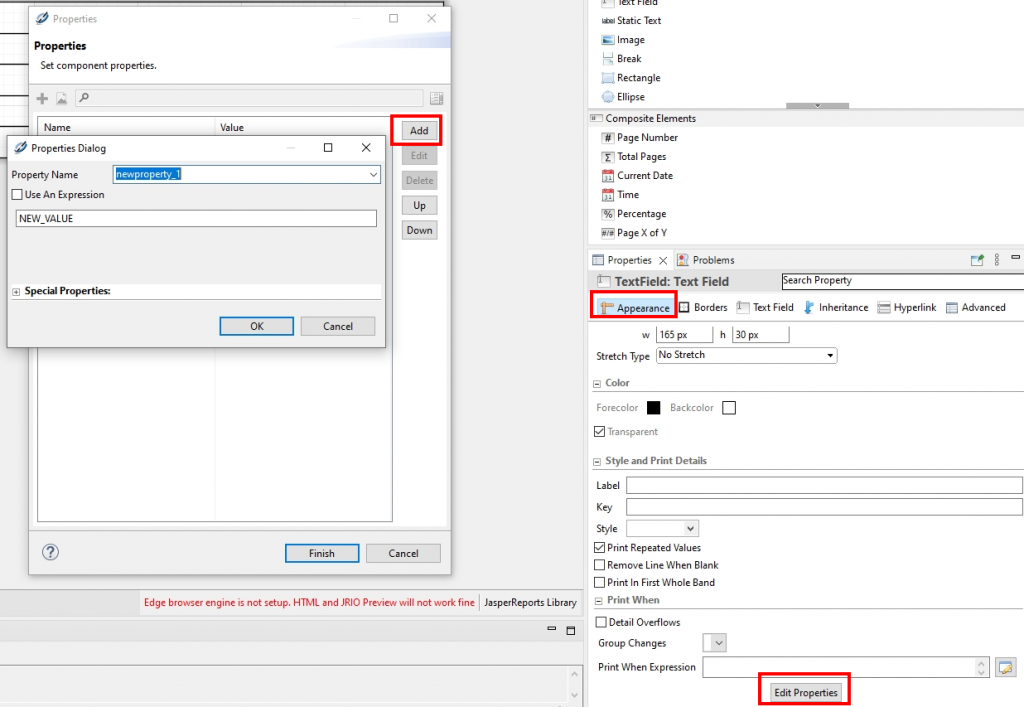Switch to the Borders tab
1024x707 pixels.
[703, 307]
